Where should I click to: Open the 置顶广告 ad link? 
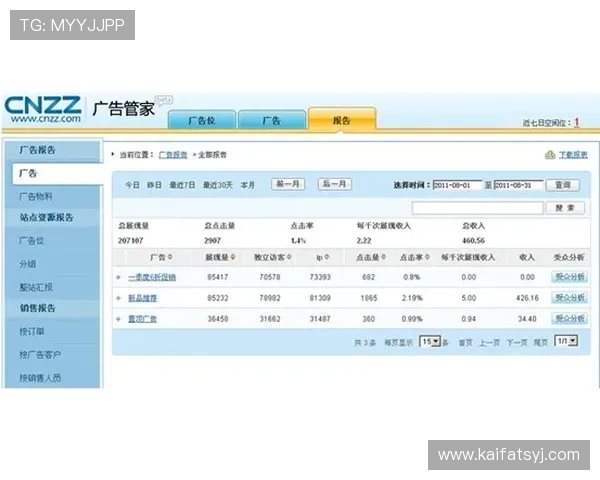pos(142,319)
